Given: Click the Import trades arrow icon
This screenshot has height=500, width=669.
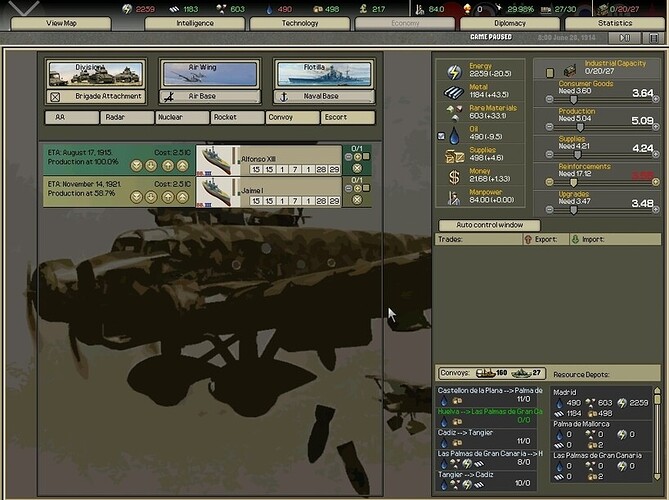Looking at the screenshot, I should click(575, 240).
